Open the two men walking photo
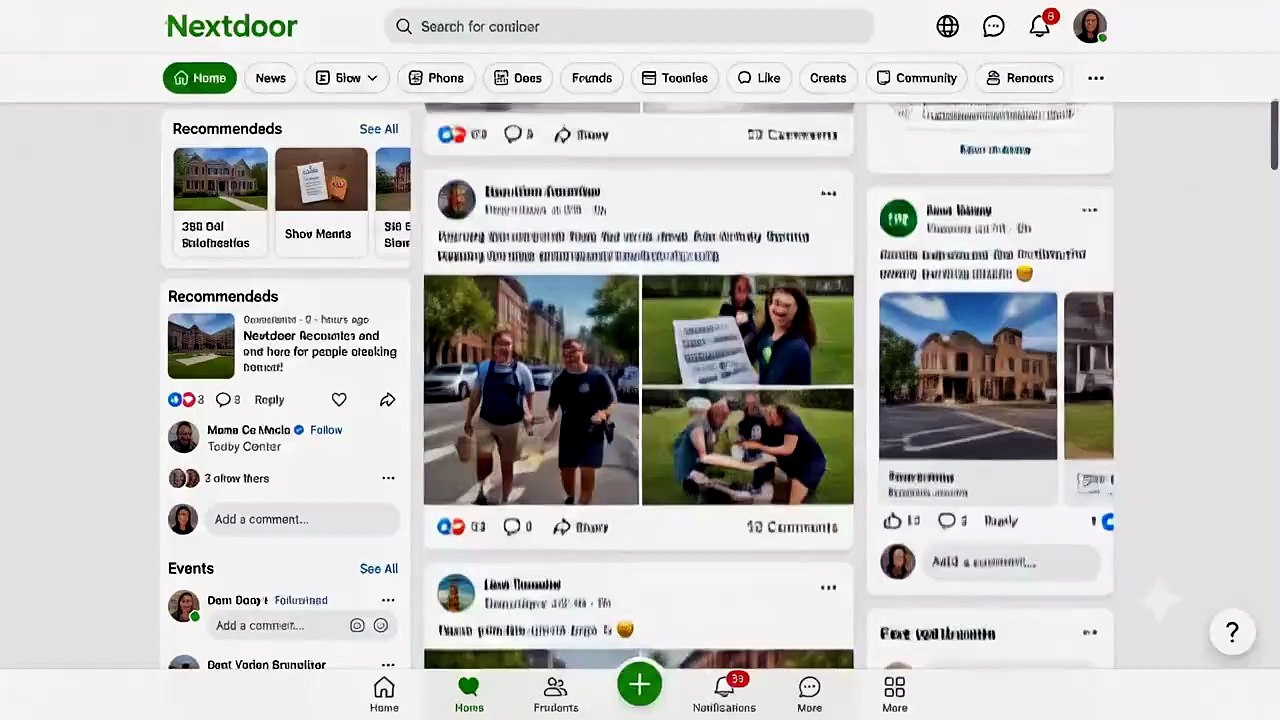The height and width of the screenshot is (720, 1280). tap(531, 390)
